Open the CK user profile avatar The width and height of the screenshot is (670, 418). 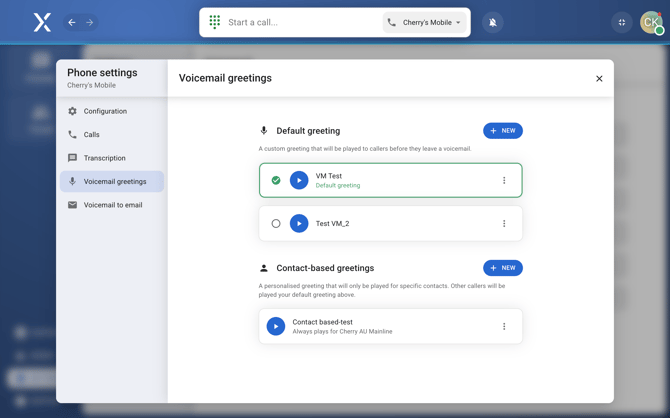651,22
